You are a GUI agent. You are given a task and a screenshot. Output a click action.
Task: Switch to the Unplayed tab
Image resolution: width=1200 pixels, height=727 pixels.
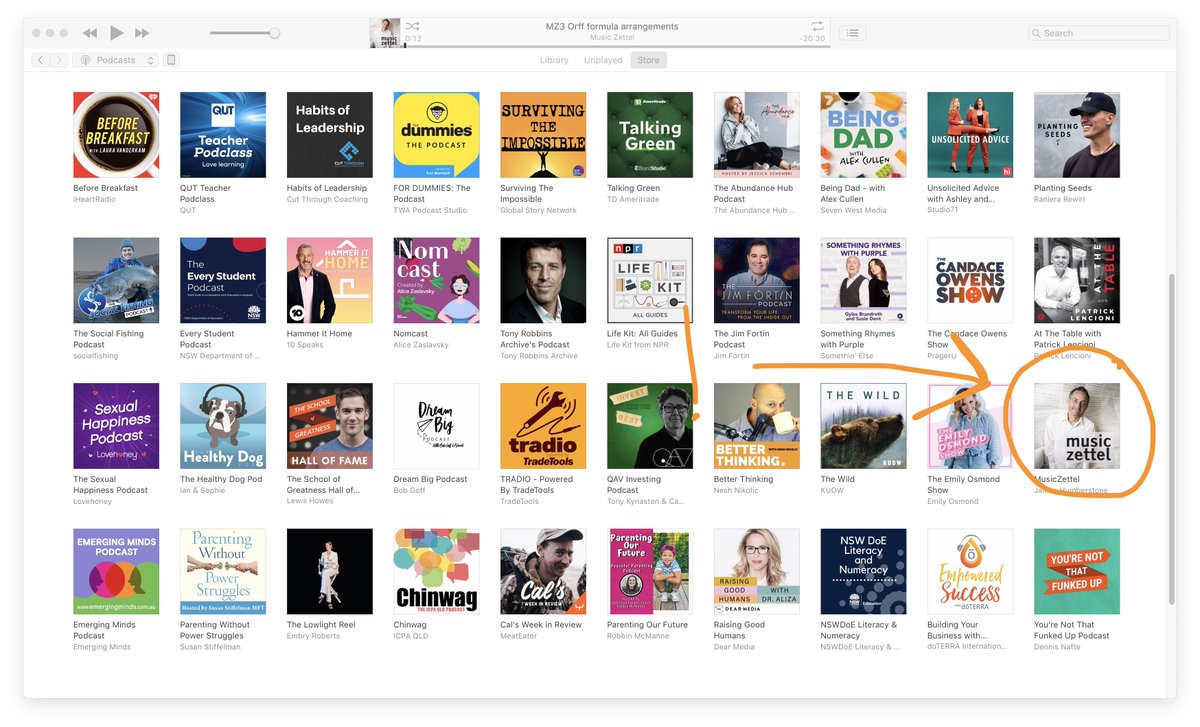[603, 60]
